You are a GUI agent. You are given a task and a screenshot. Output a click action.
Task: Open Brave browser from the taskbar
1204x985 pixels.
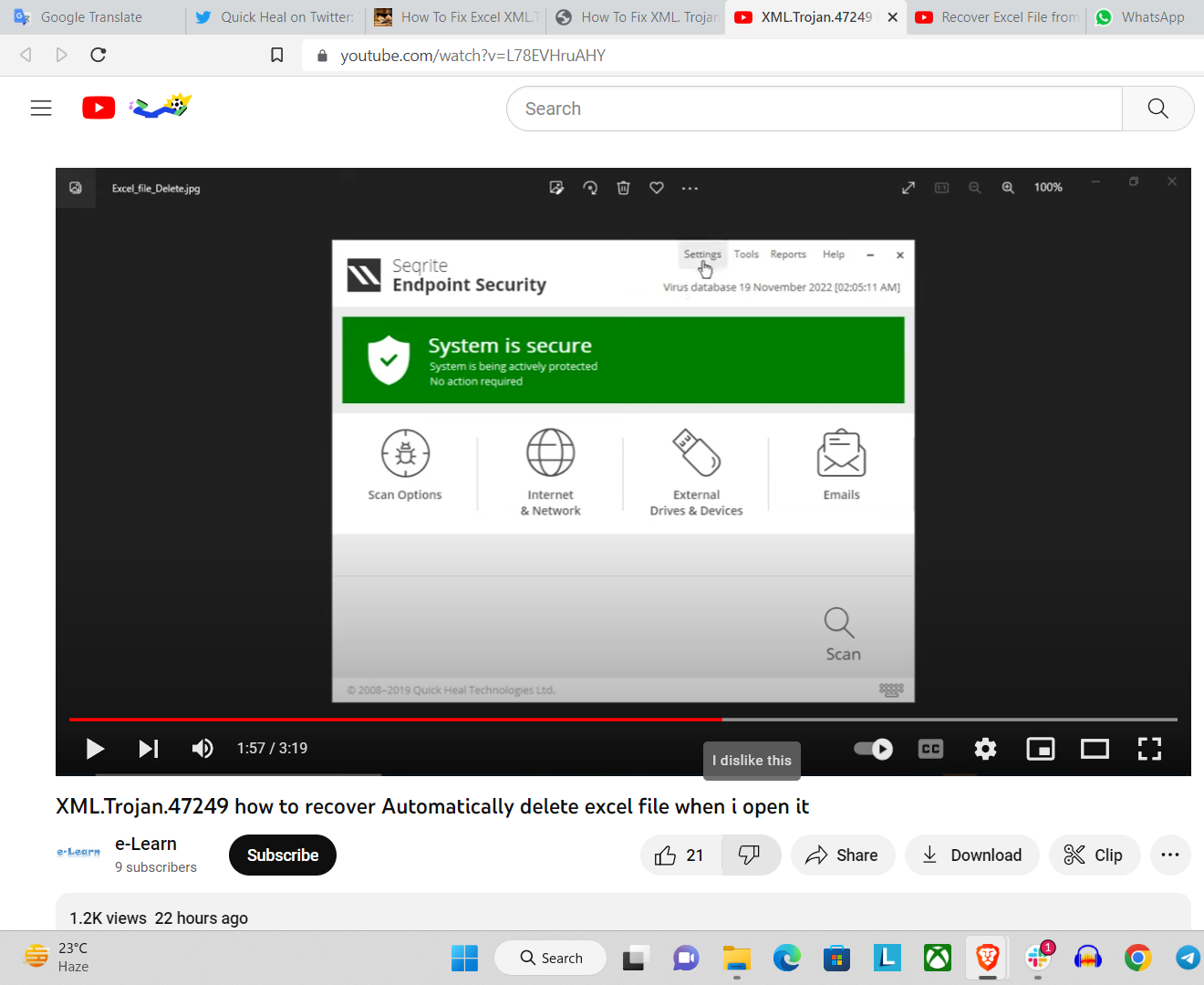tap(987, 958)
